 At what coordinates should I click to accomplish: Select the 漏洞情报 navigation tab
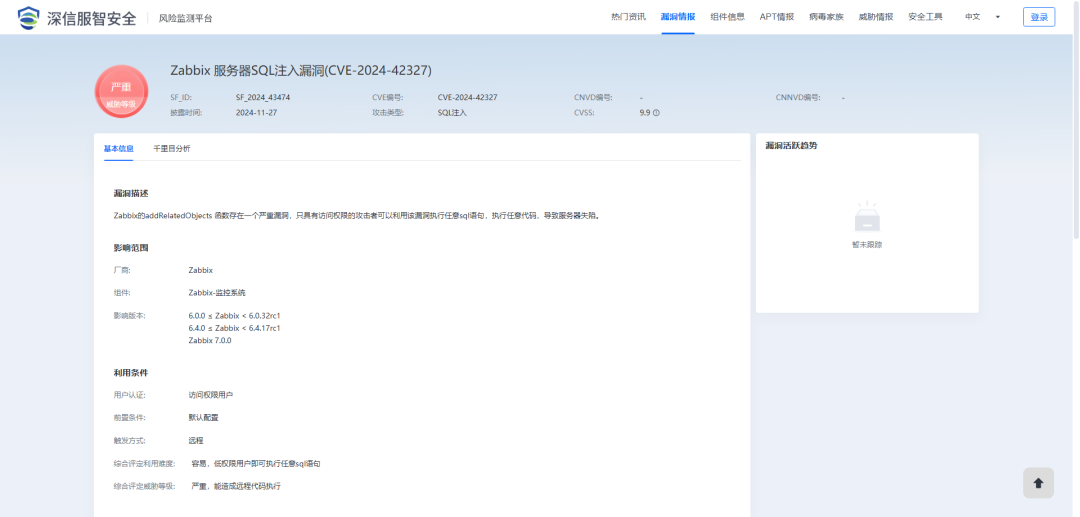[x=678, y=17]
